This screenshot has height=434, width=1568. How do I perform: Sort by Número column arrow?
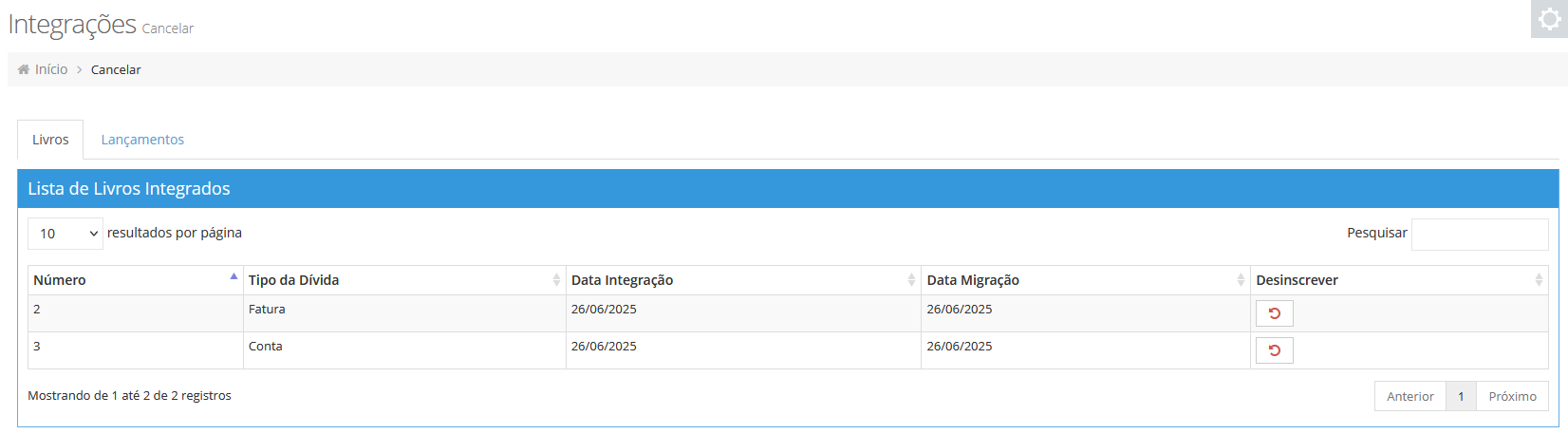coord(233,276)
